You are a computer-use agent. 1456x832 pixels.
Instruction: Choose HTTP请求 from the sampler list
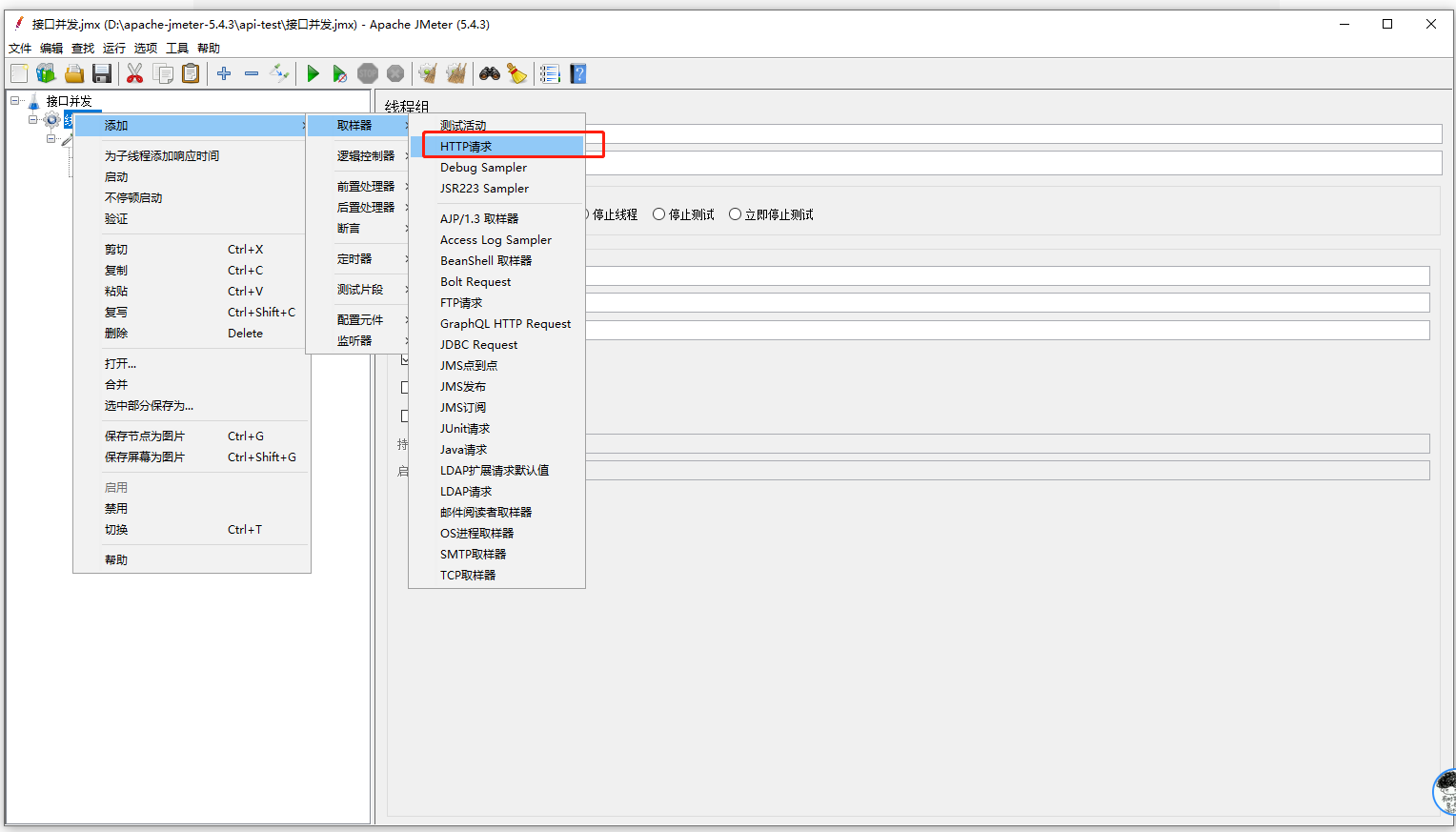[496, 146]
